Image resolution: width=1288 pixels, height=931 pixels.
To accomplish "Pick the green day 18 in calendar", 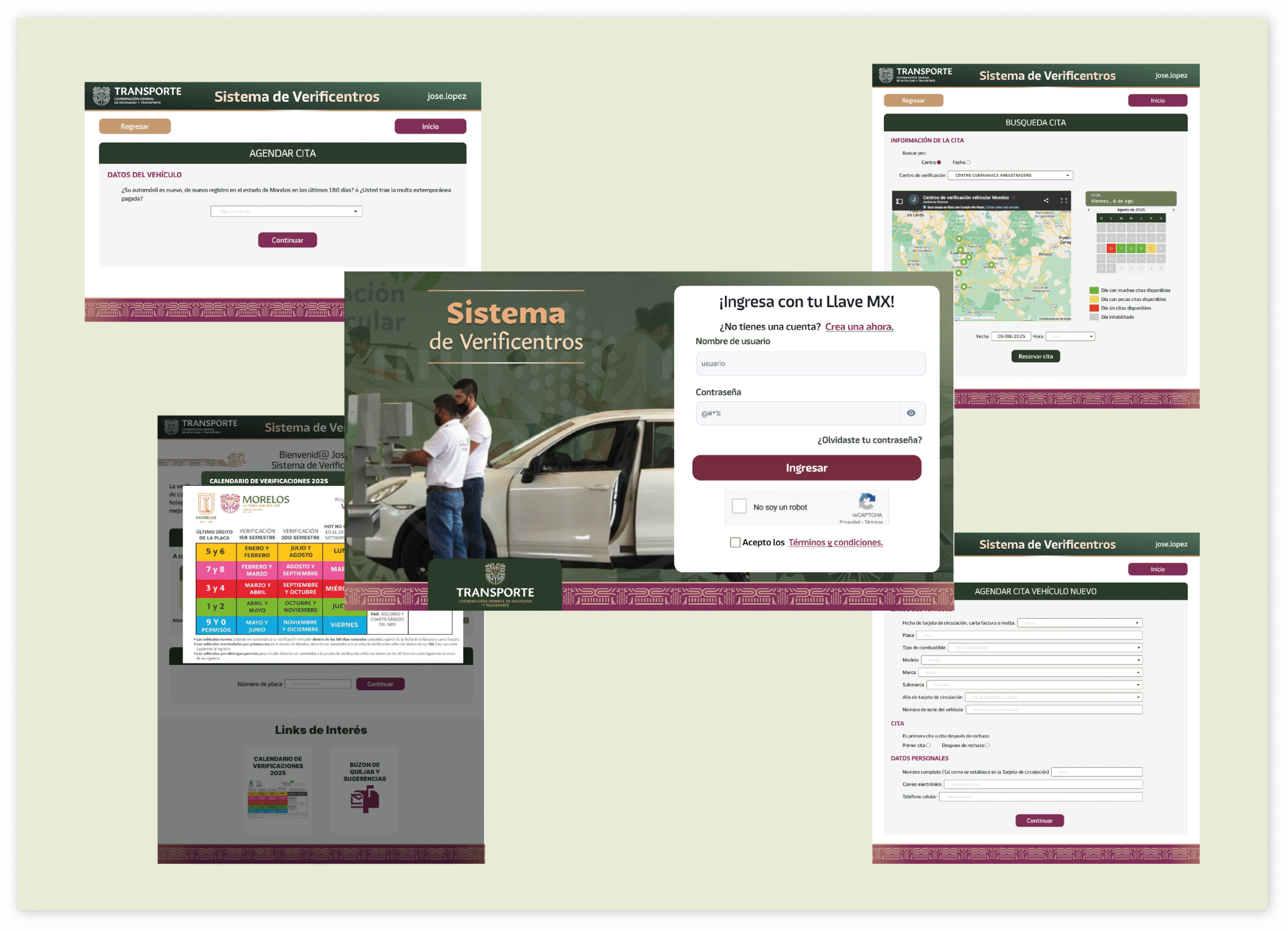I will [1131, 248].
